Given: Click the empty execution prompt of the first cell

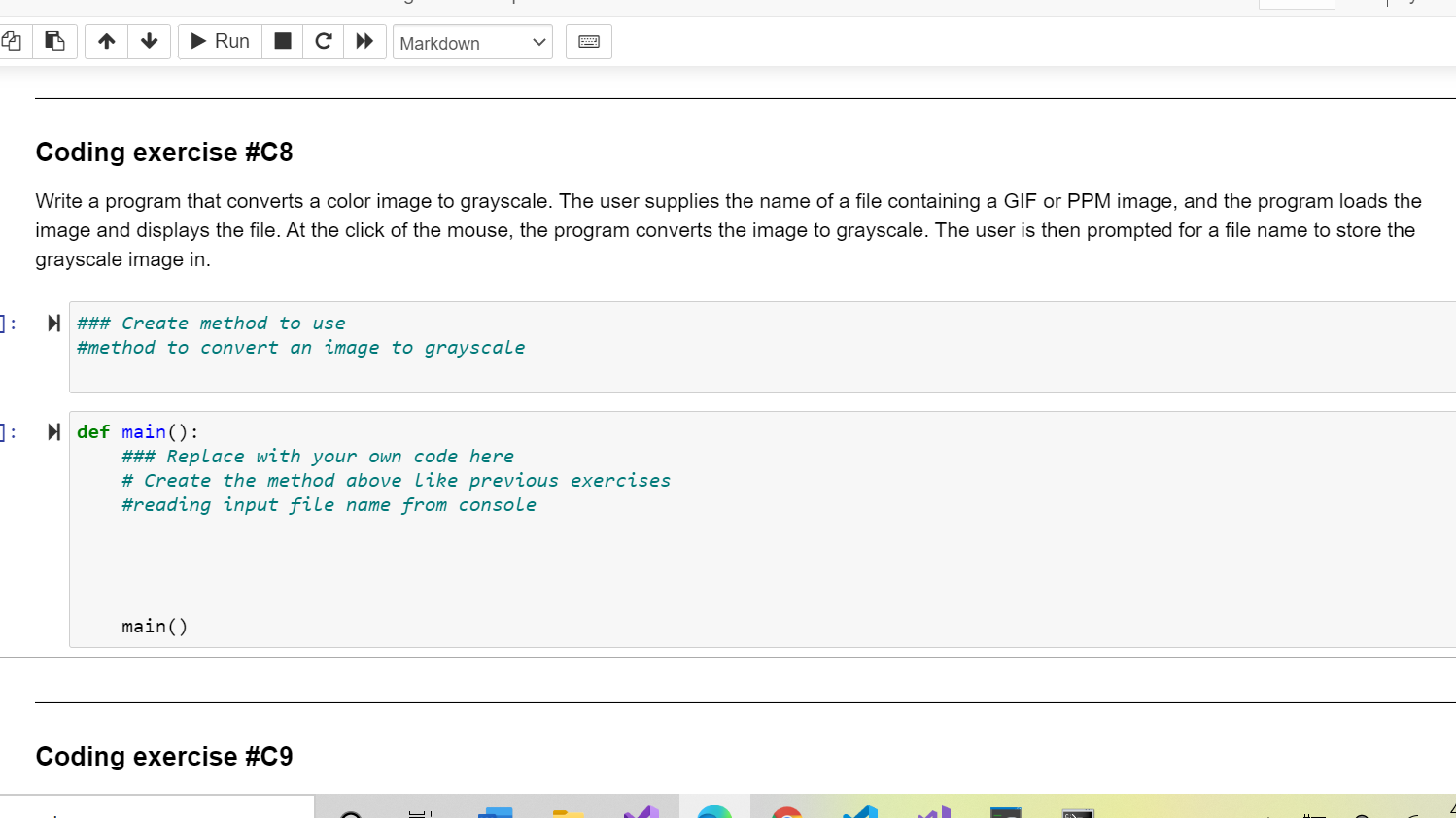Looking at the screenshot, I should (10, 323).
